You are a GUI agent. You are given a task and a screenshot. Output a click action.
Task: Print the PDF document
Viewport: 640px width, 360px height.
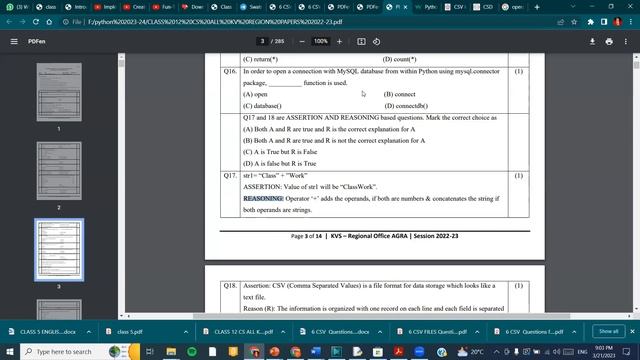click(609, 41)
